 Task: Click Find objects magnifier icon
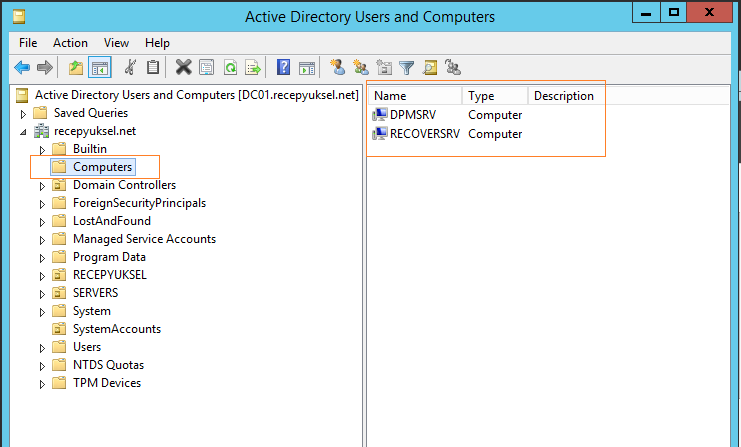point(430,68)
